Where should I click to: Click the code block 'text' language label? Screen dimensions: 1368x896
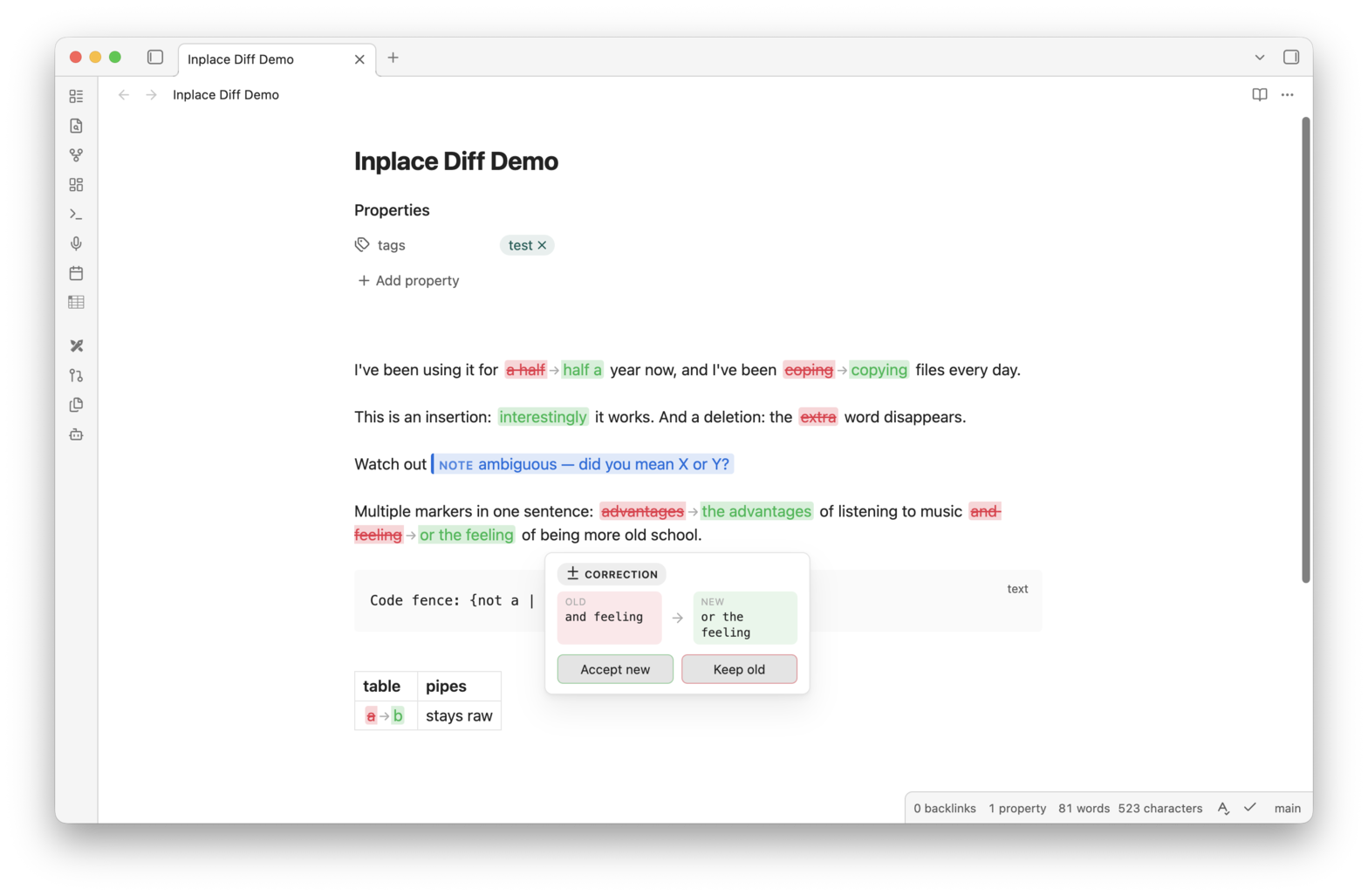pyautogui.click(x=1017, y=589)
